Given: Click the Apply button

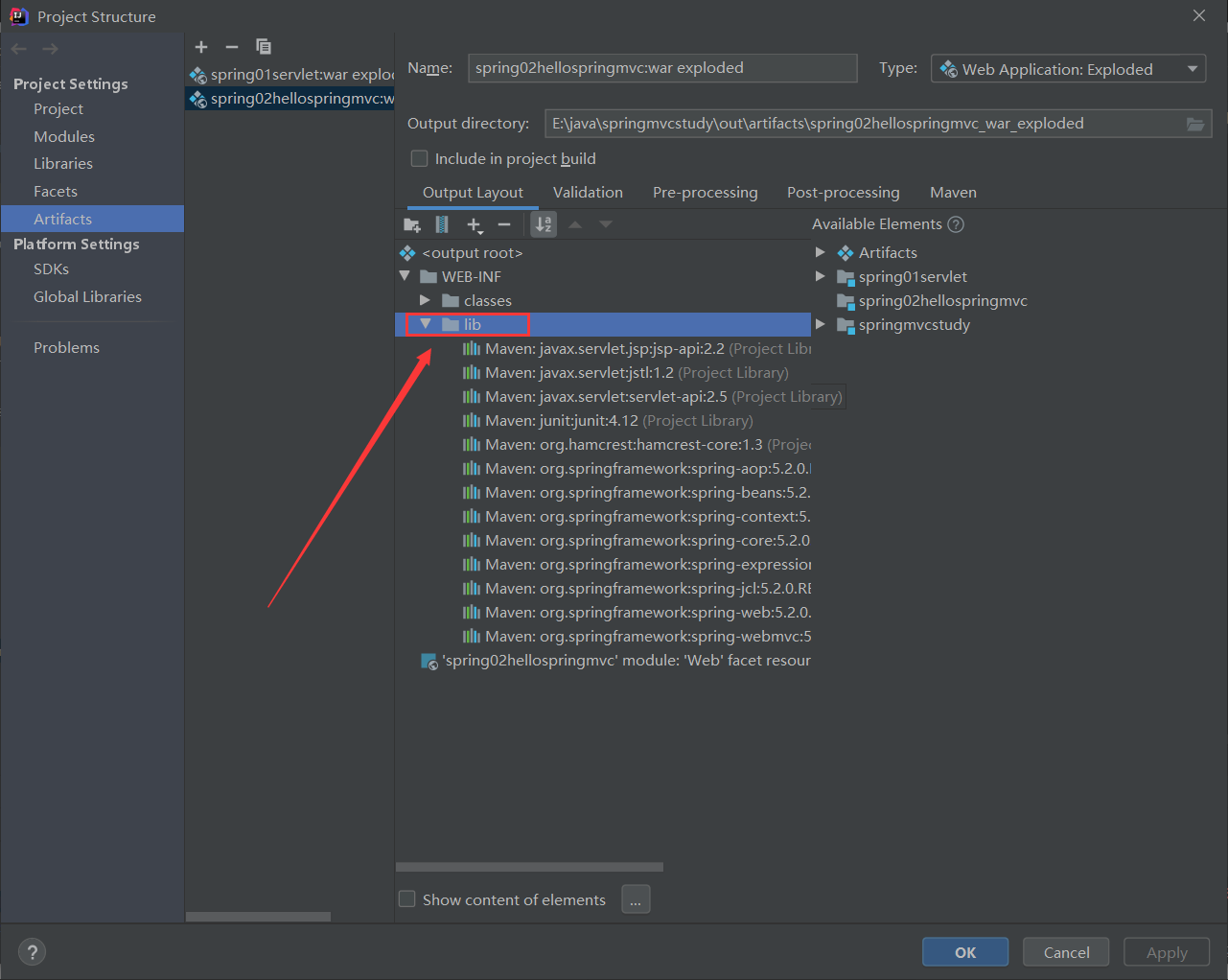Looking at the screenshot, I should 1167,952.
